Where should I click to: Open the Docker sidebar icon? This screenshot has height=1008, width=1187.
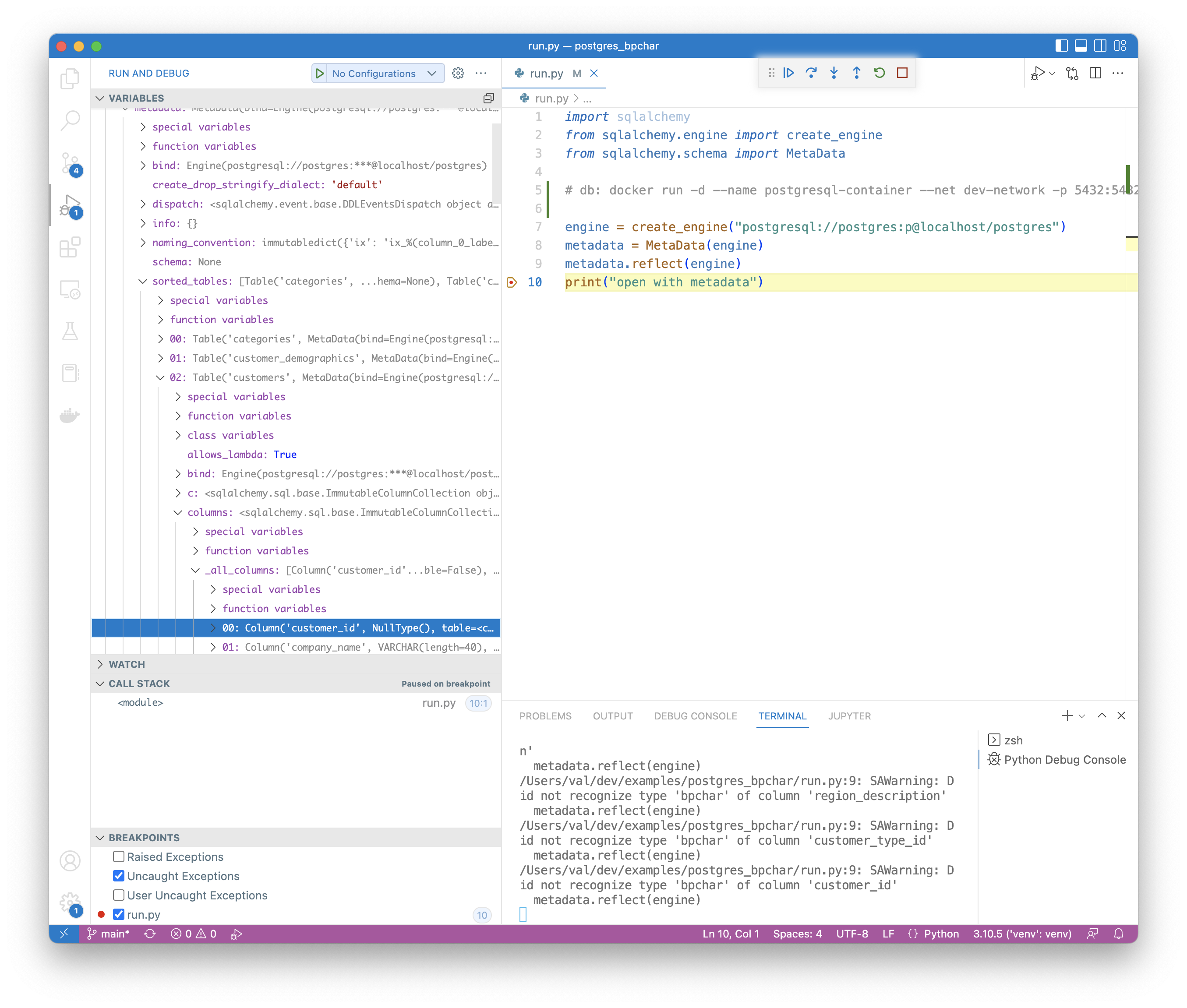70,415
